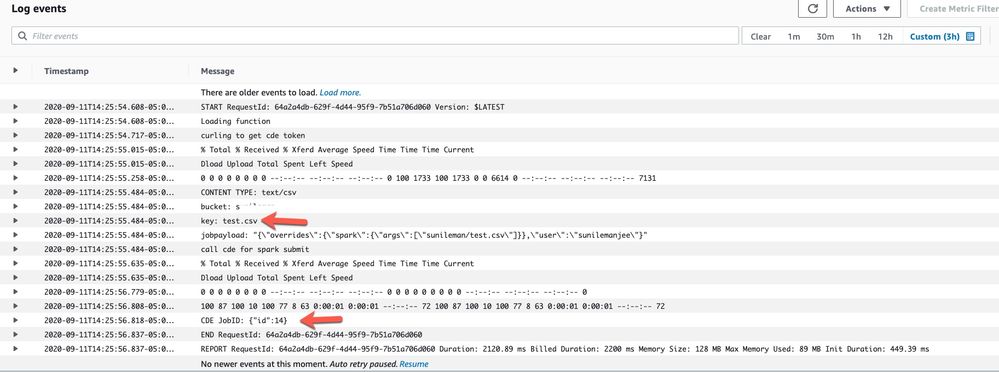Expand the REPORT RequestId log row
The height and width of the screenshot is (372, 999).
15,348
